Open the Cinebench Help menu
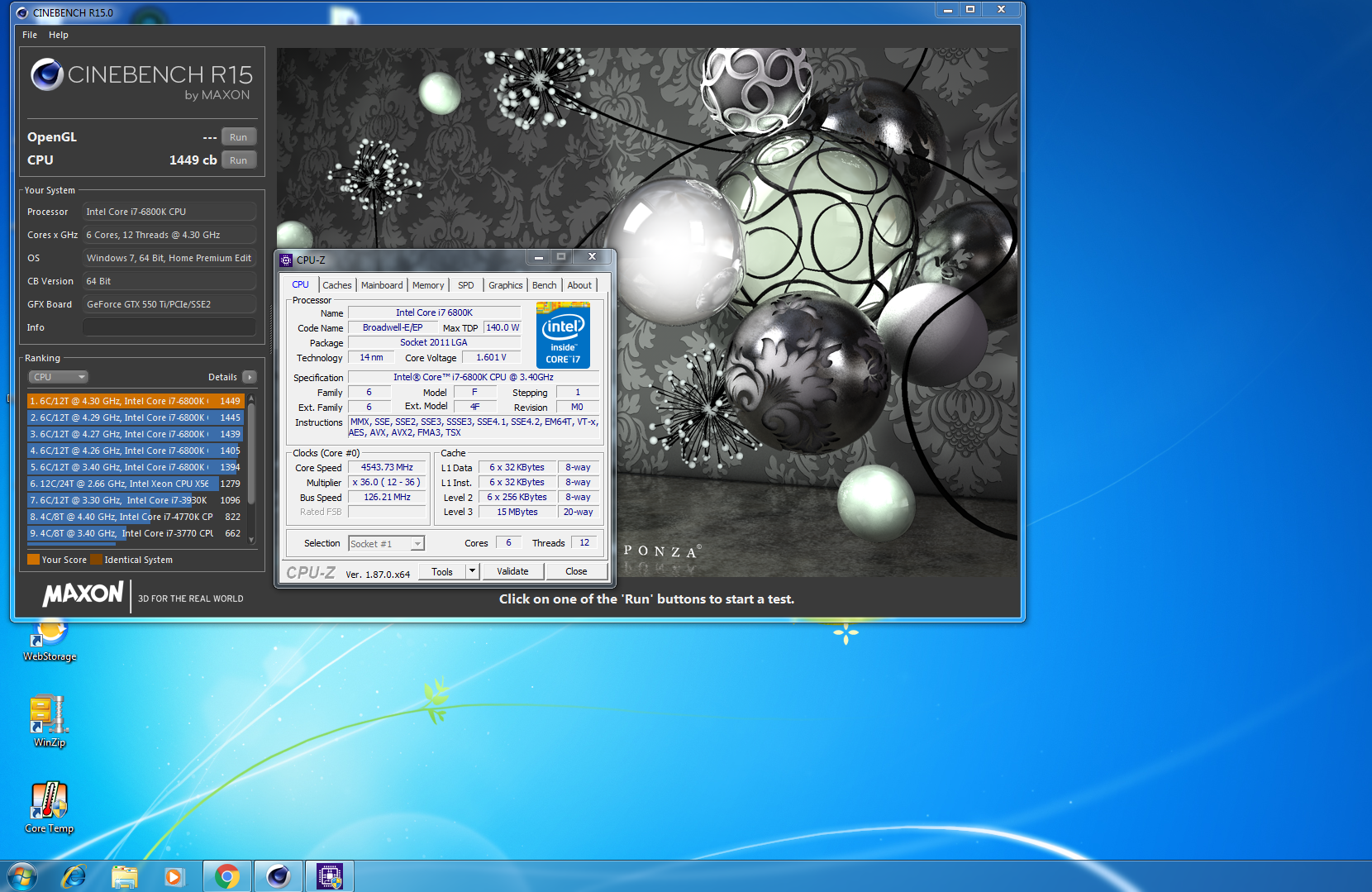The height and width of the screenshot is (892, 1372). pos(58,35)
